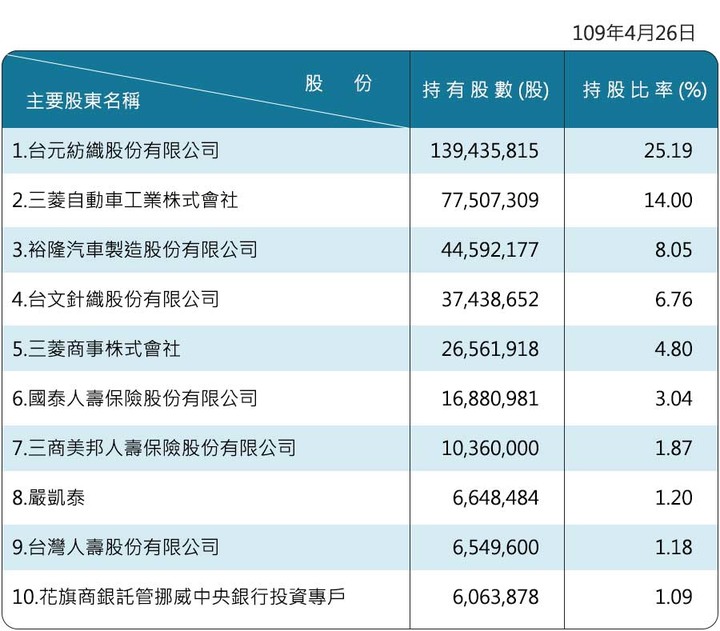Click row 7.三商美邦人壽保險股份有限公司
The image size is (720, 631).
(x=154, y=448)
